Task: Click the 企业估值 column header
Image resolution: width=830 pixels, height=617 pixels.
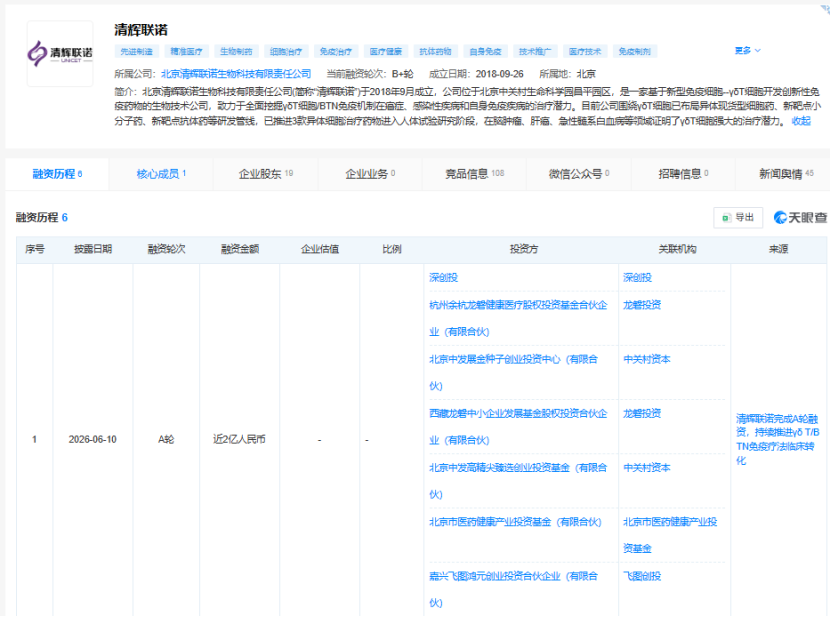Action: click(320, 249)
